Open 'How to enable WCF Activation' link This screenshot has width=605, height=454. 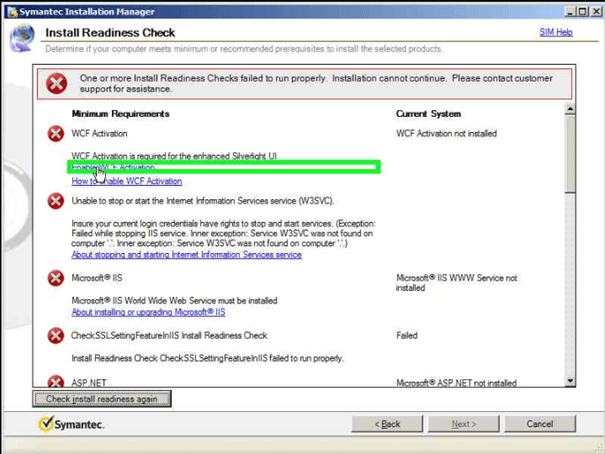(x=126, y=181)
